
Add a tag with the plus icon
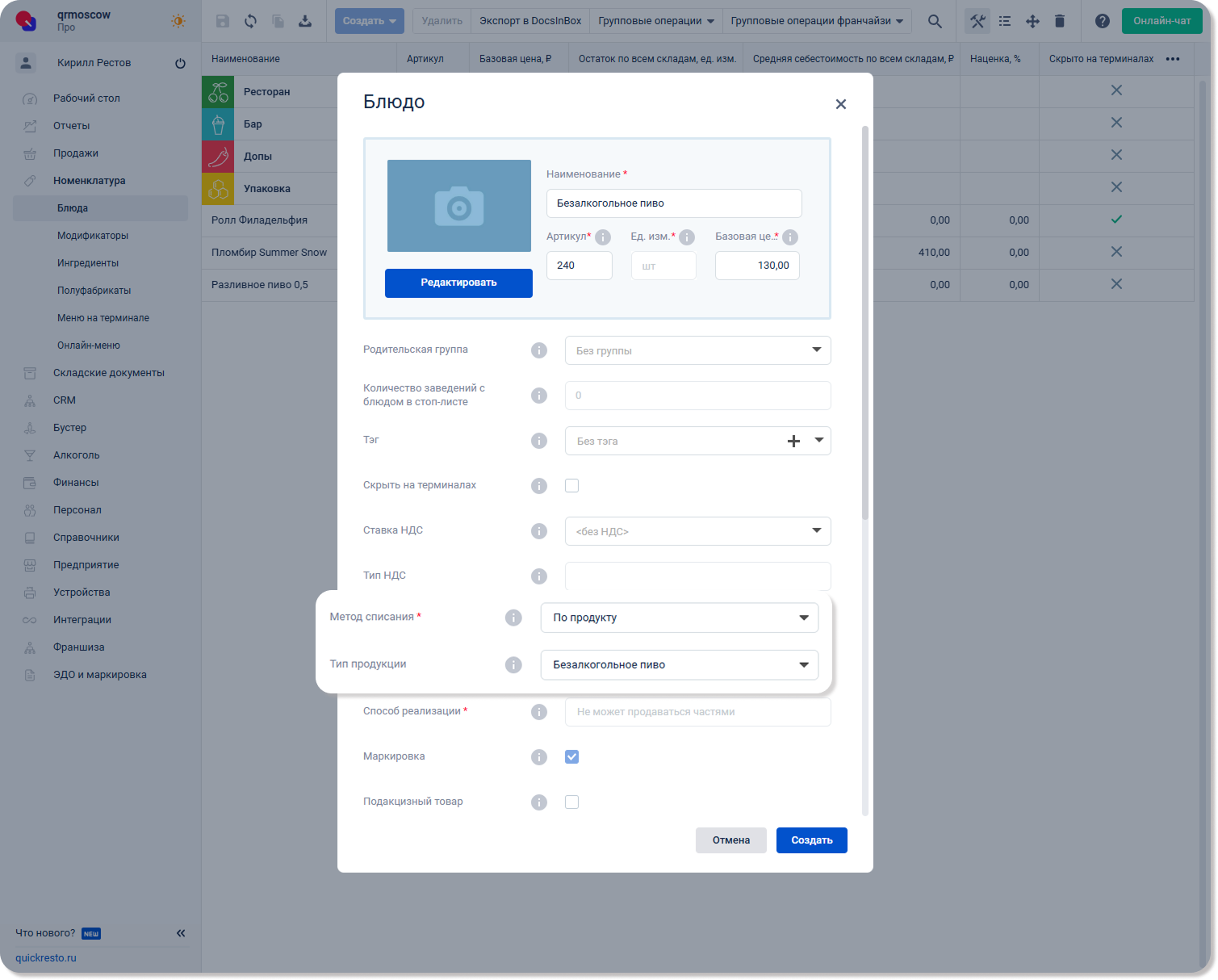pyautogui.click(x=793, y=441)
